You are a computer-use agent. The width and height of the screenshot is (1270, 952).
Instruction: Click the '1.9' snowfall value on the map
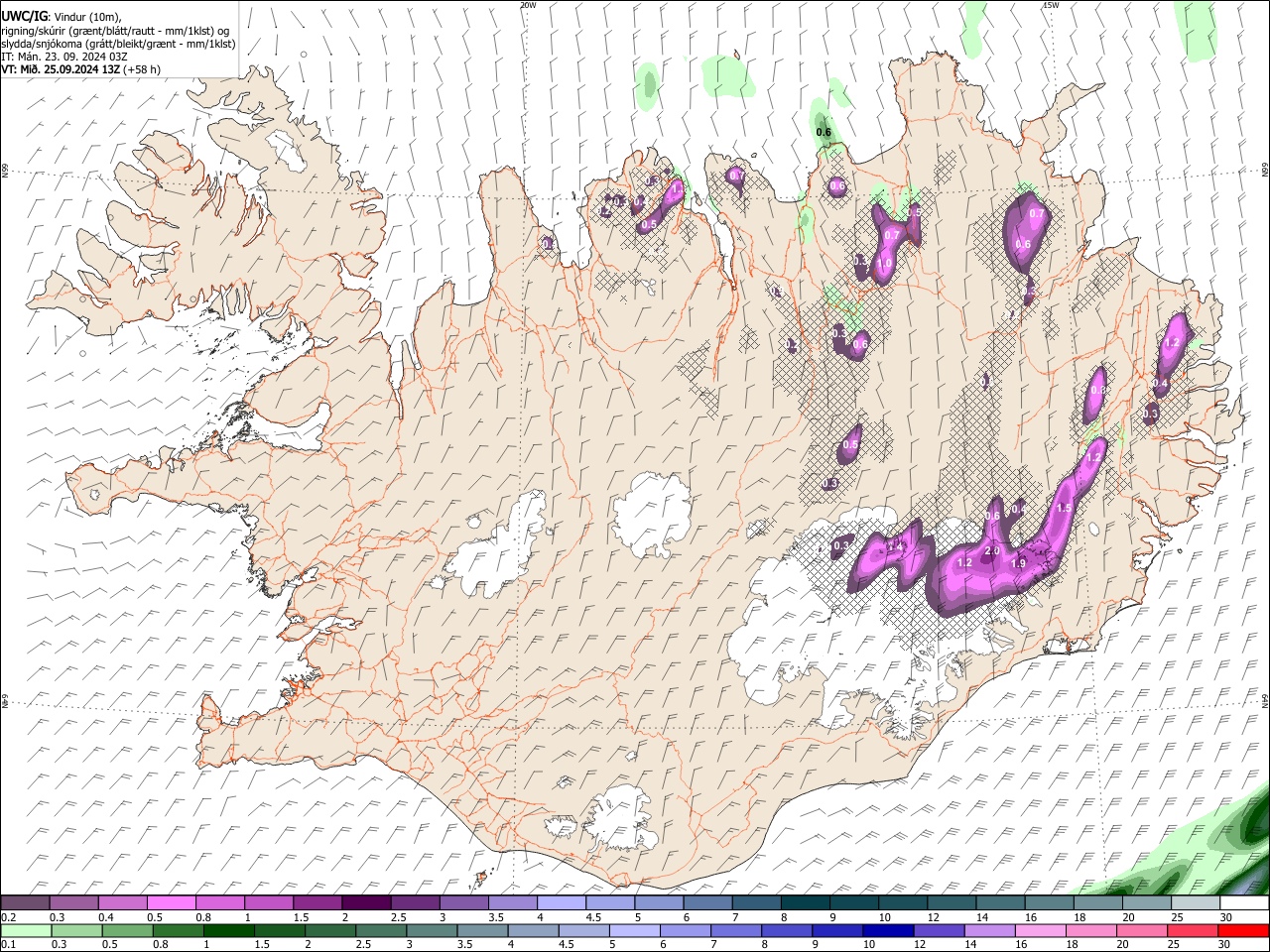[1017, 563]
